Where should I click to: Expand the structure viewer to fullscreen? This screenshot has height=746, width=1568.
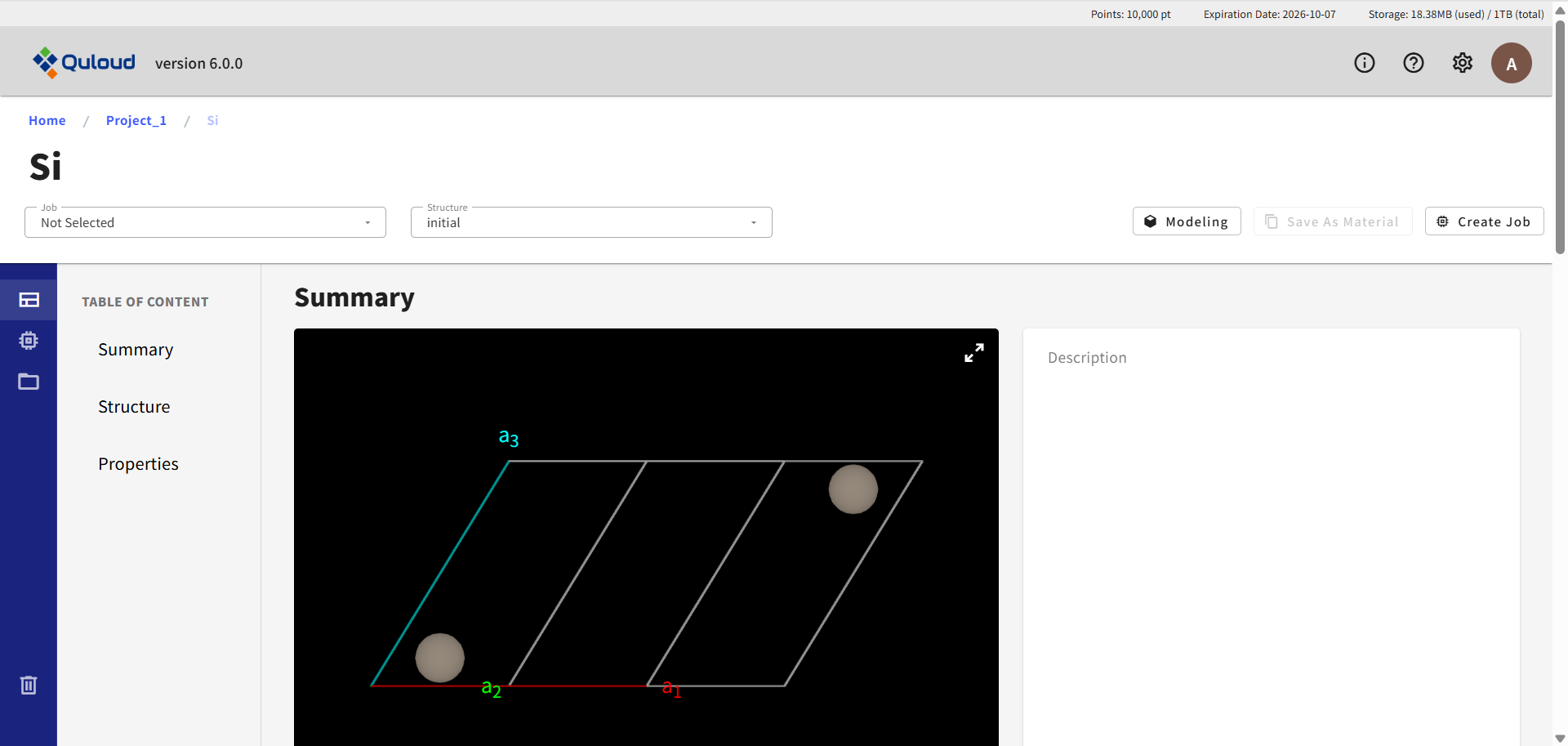[973, 352]
